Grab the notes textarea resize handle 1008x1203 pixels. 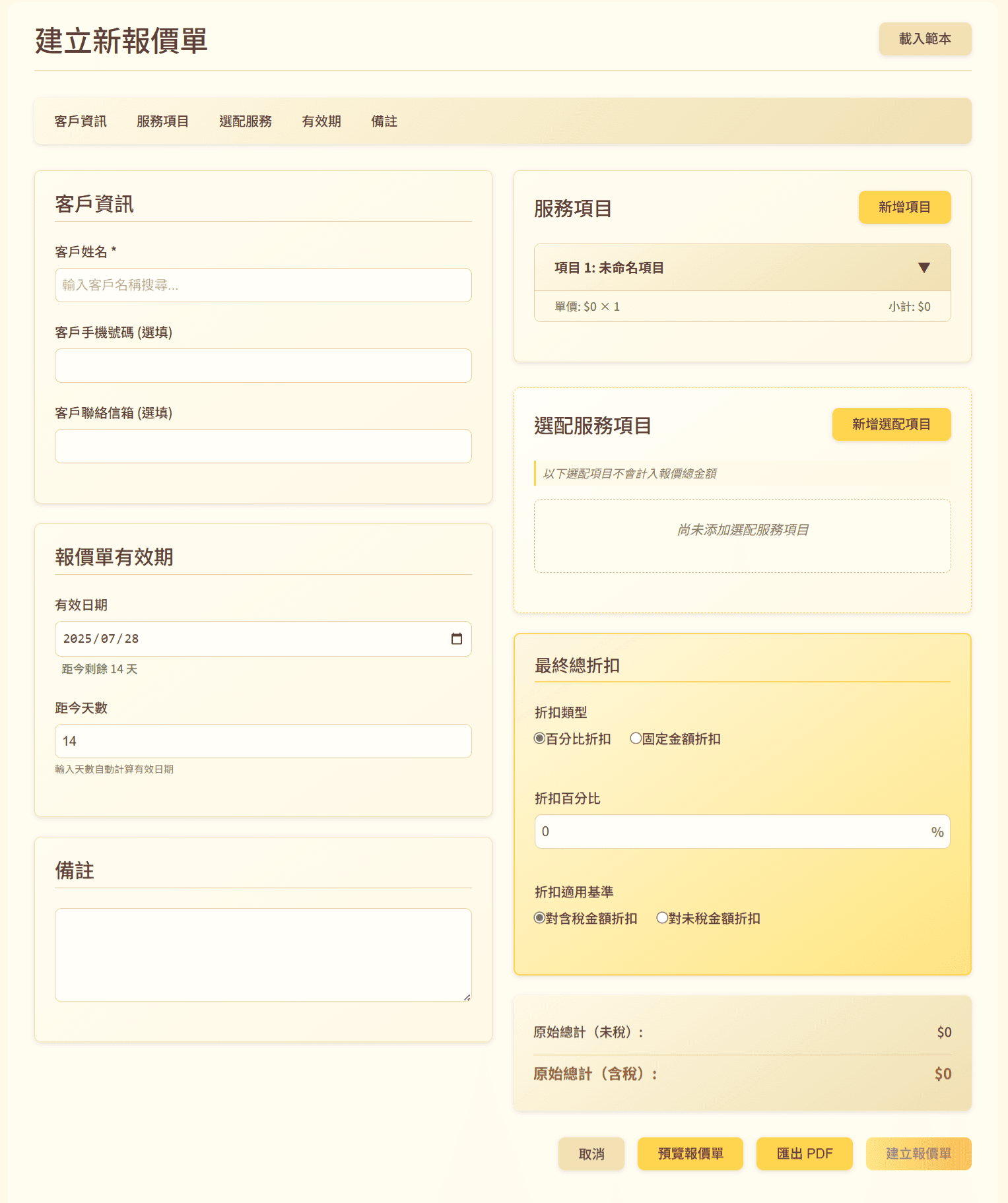coord(467,997)
